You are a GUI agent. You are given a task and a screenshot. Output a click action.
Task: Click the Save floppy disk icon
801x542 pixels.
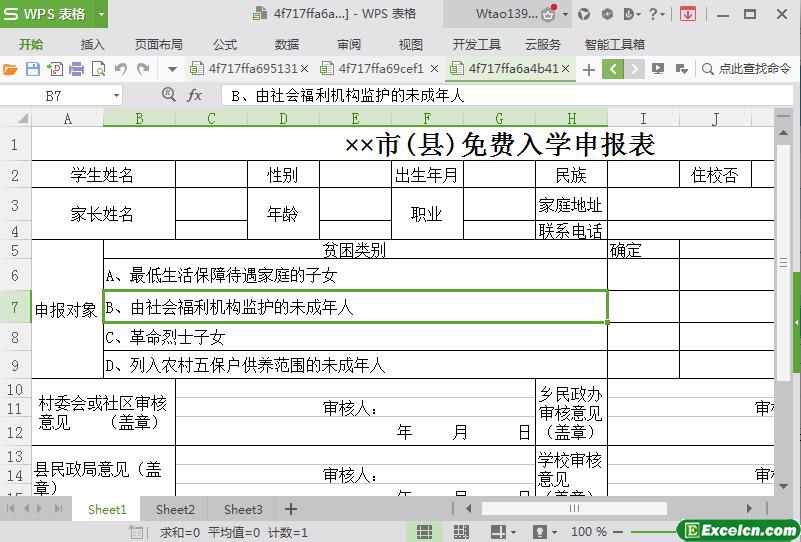(33, 69)
